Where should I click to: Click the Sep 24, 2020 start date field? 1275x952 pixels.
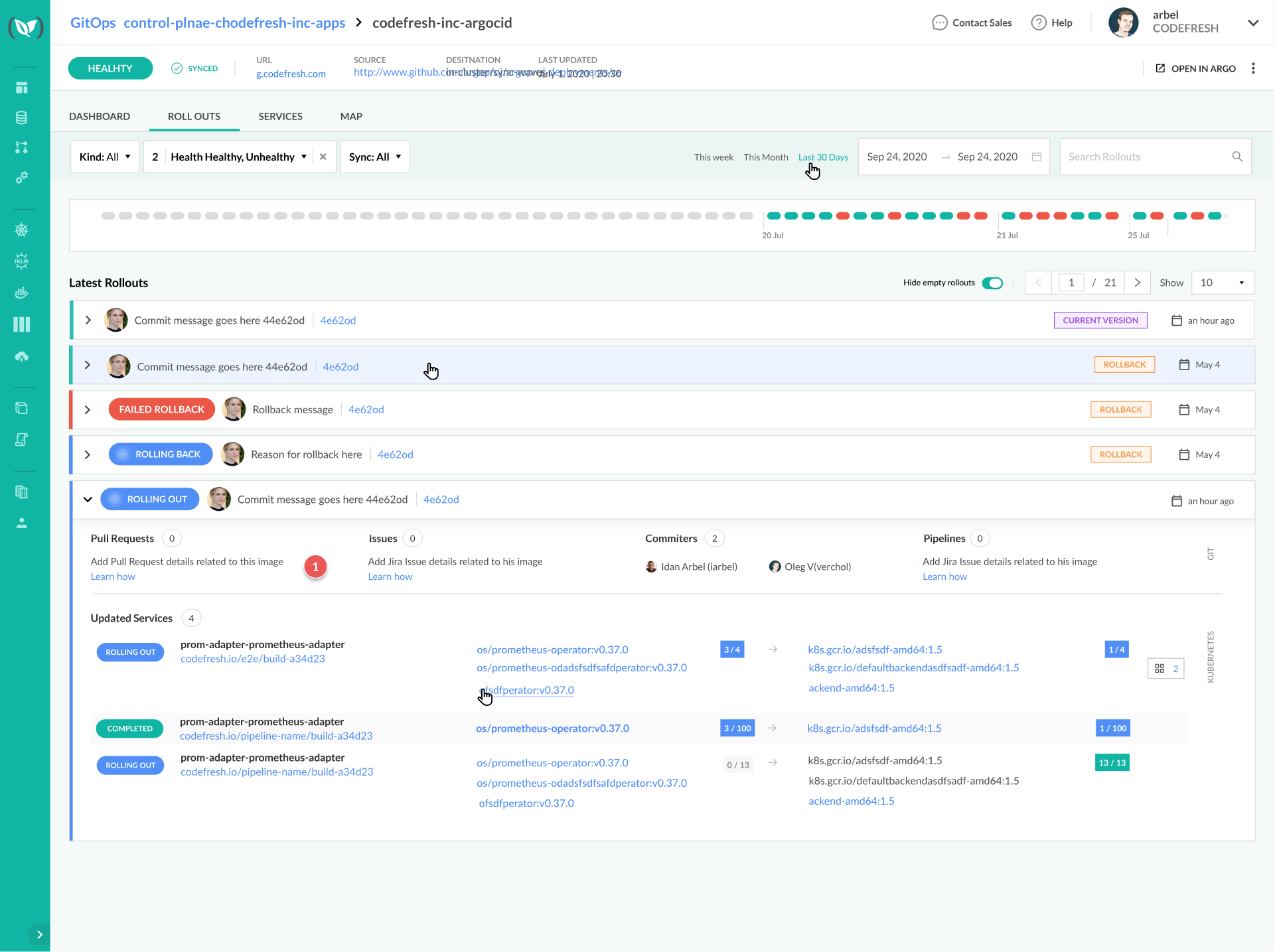tap(897, 157)
